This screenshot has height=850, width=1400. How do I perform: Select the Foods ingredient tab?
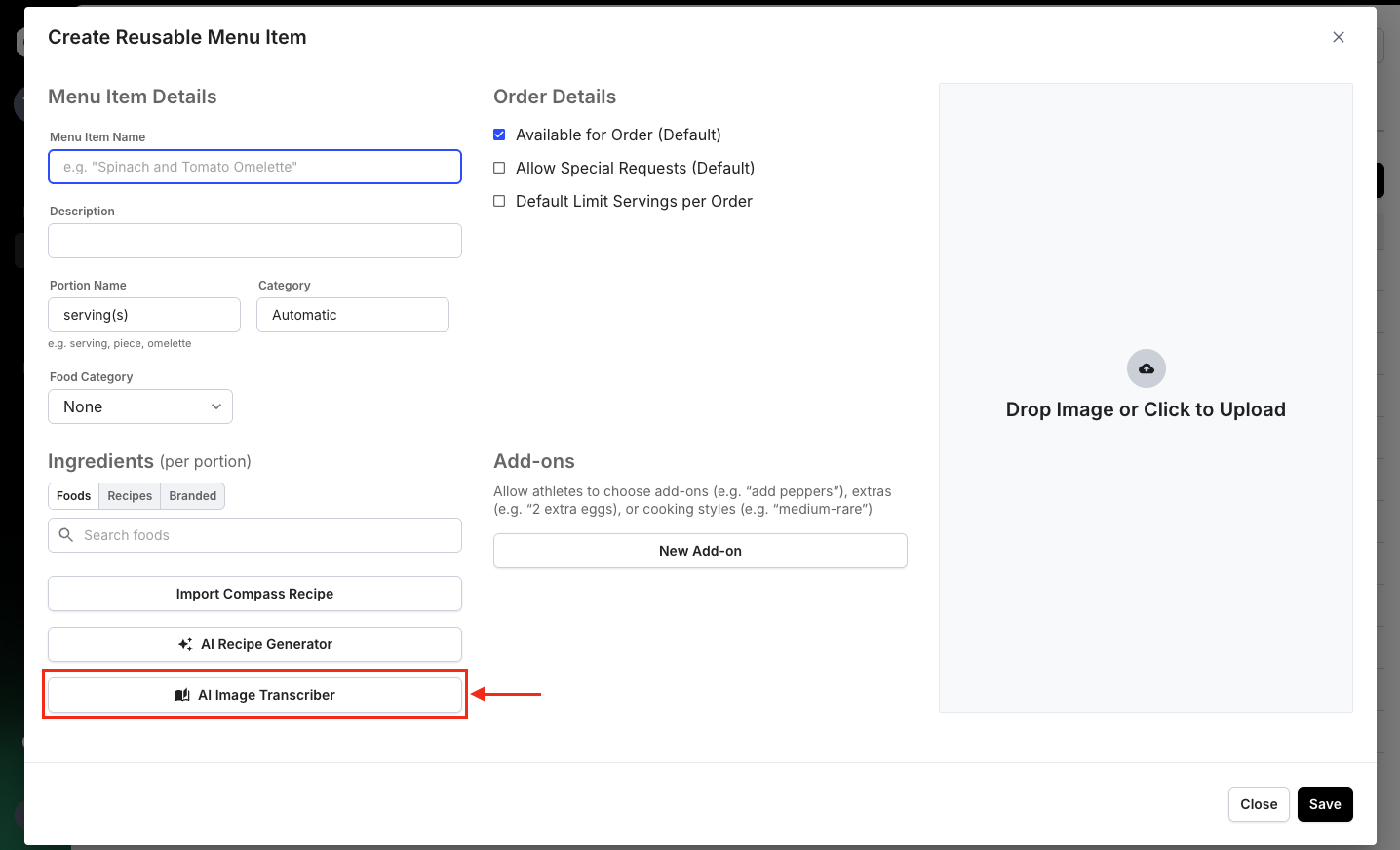coord(74,496)
